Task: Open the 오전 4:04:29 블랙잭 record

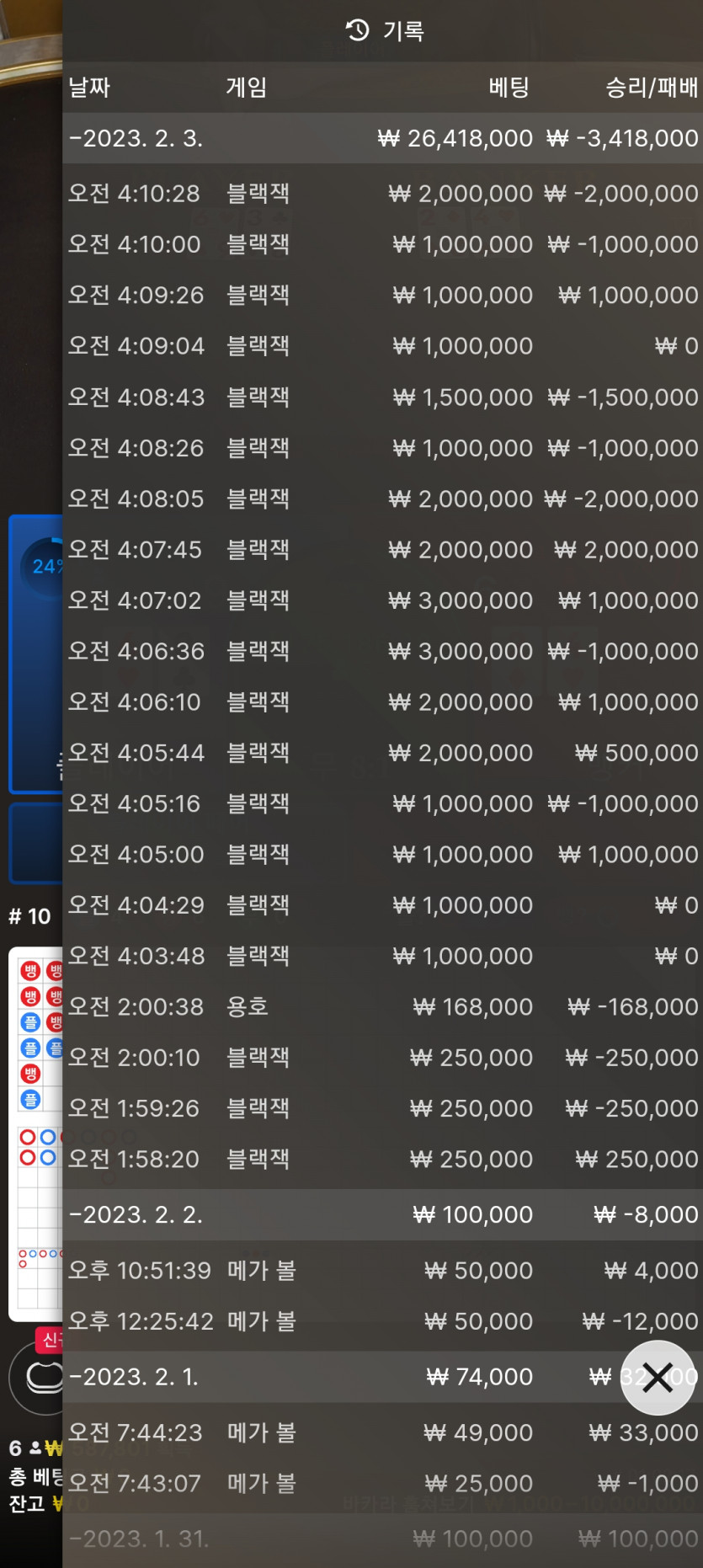Action: click(382, 905)
